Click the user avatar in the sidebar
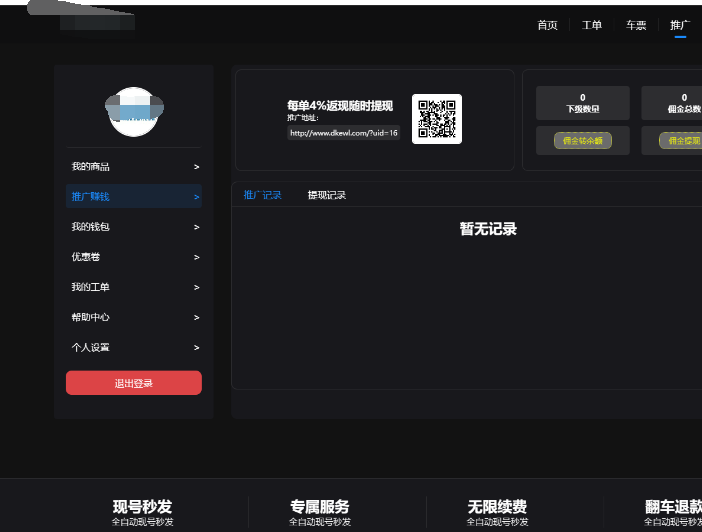This screenshot has width=702, height=532. click(134, 111)
